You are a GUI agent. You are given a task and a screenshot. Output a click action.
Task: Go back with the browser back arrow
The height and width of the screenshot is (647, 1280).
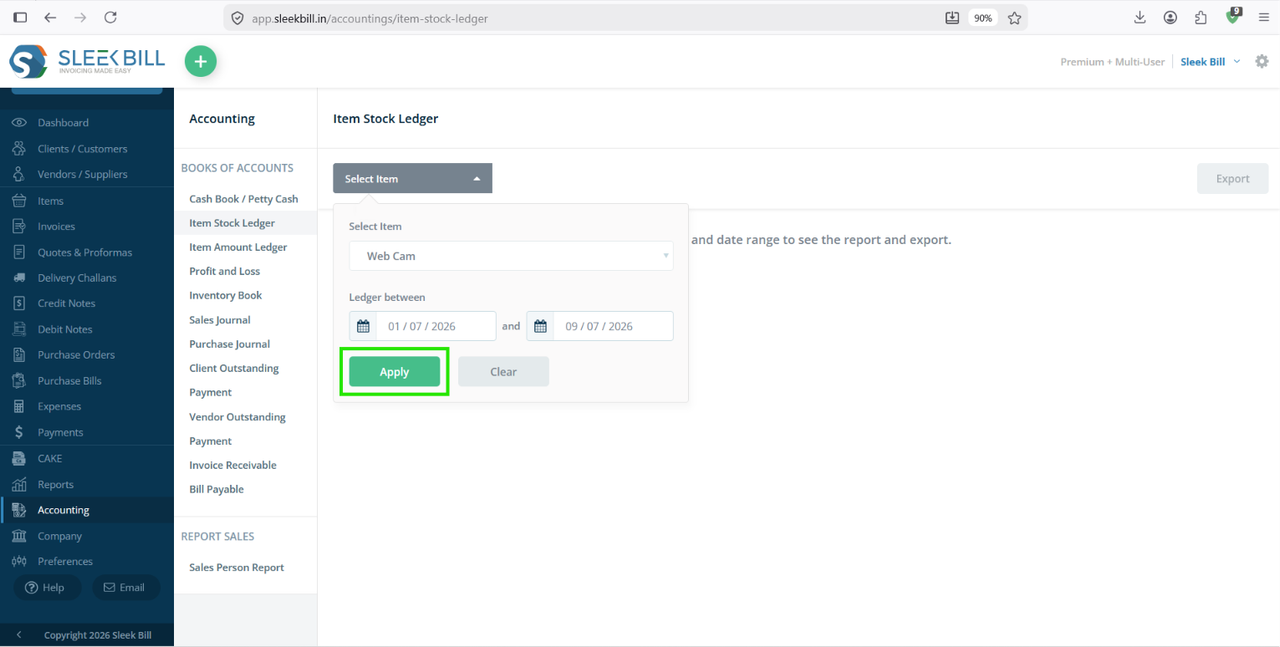[x=50, y=18]
